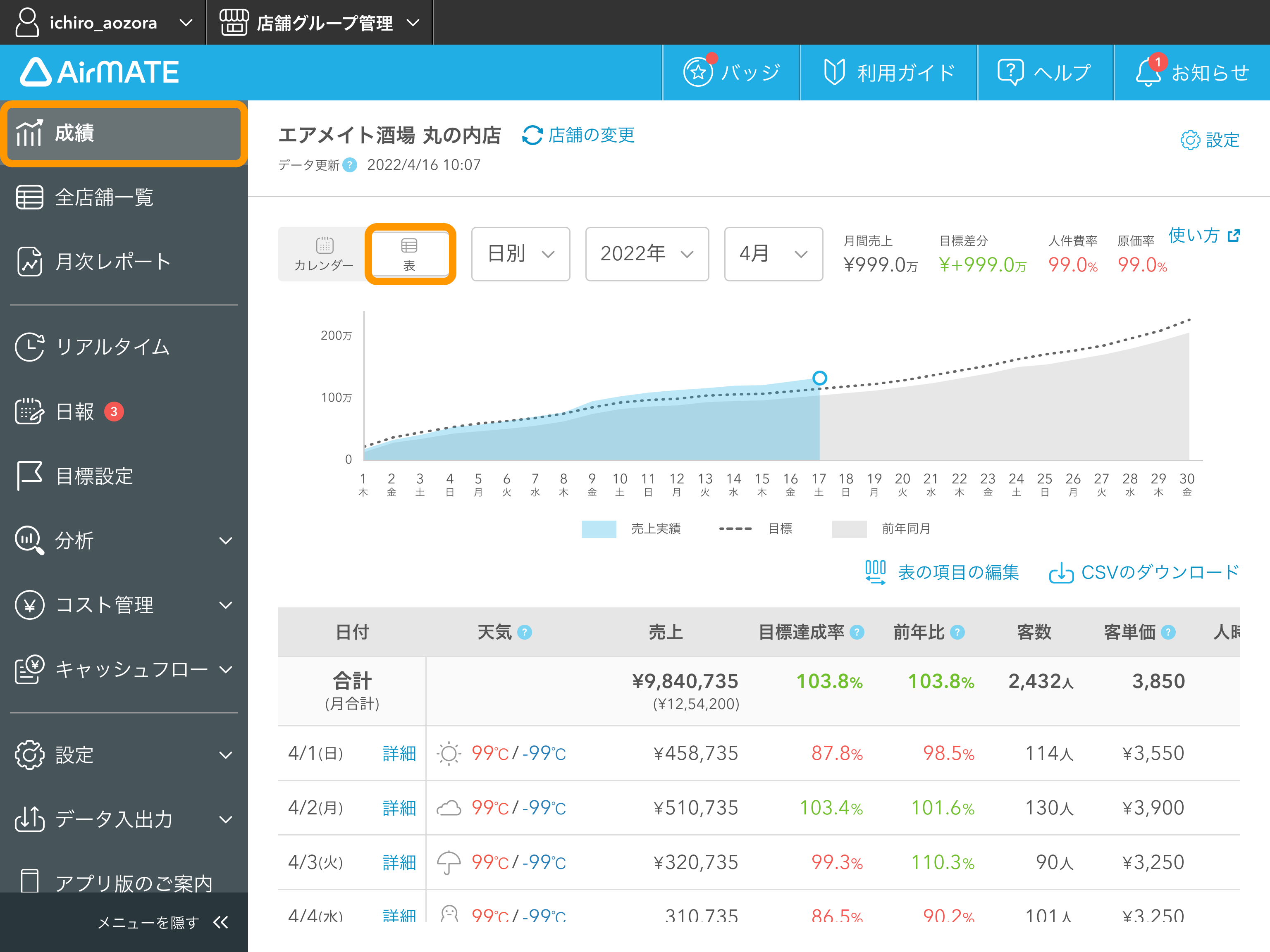The image size is (1270, 952).
Task: Switch to 表 table view
Action: 410,254
